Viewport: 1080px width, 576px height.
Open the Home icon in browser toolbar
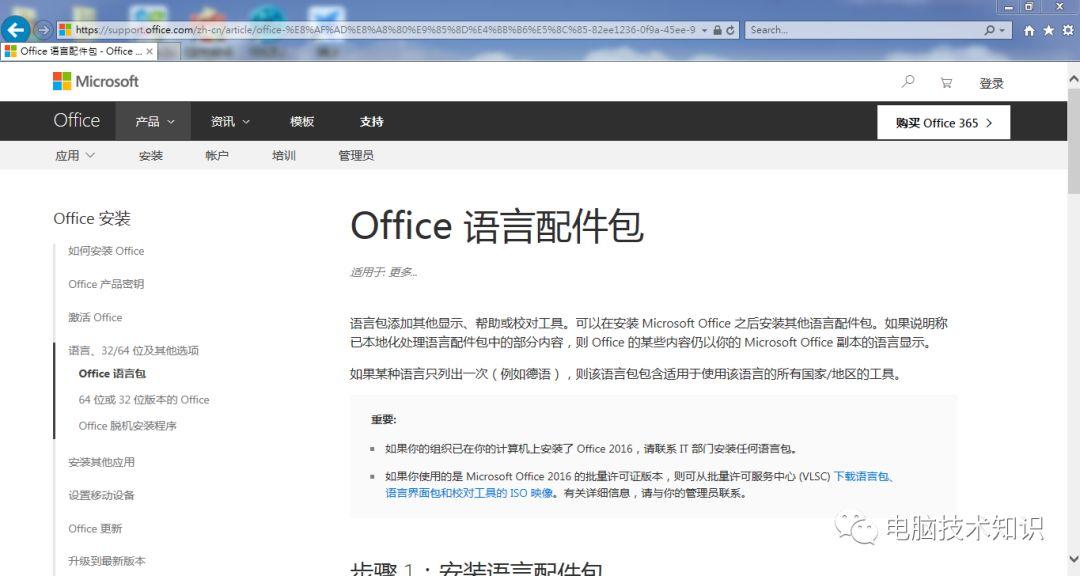coord(1029,30)
